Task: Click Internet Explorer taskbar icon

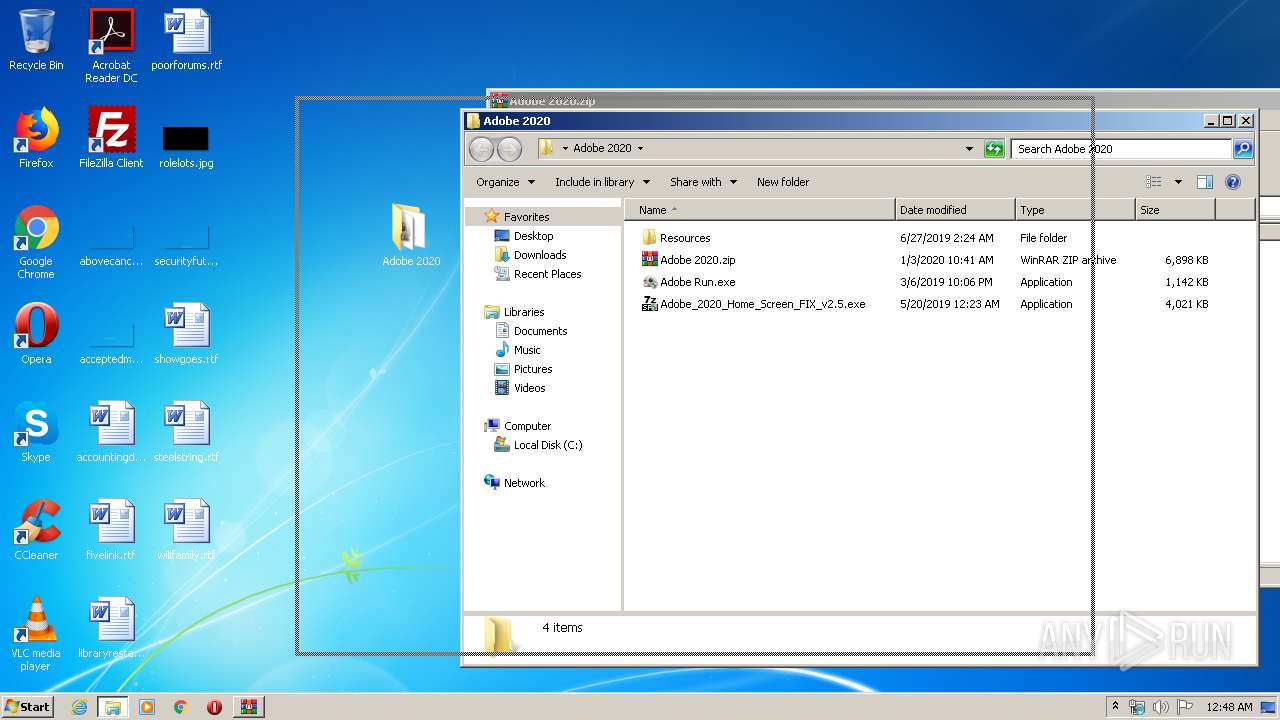Action: tap(79, 707)
